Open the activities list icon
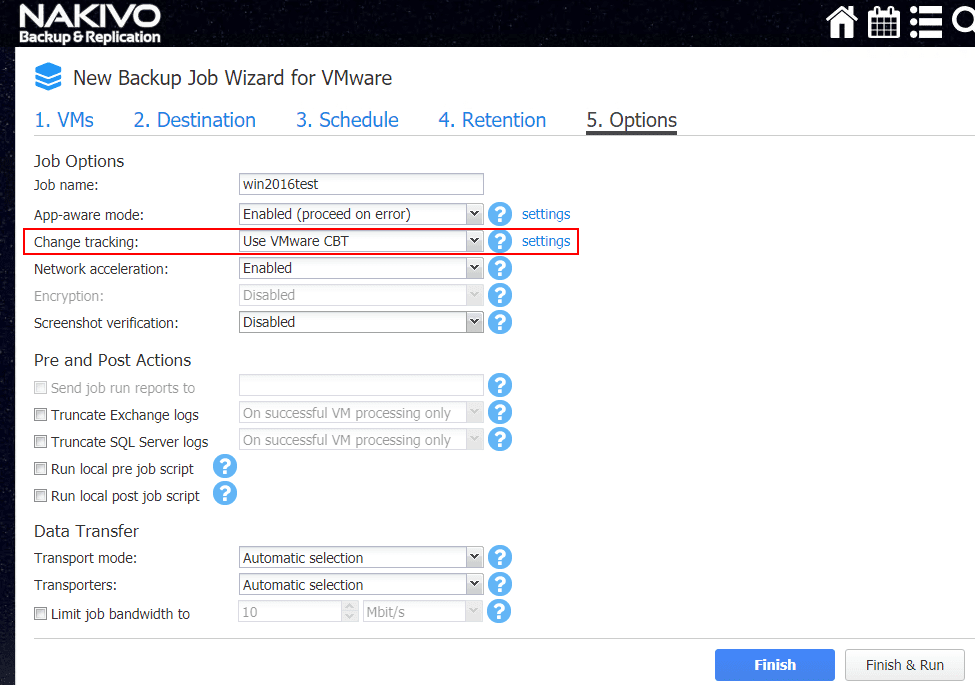This screenshot has height=685, width=975. [926, 22]
